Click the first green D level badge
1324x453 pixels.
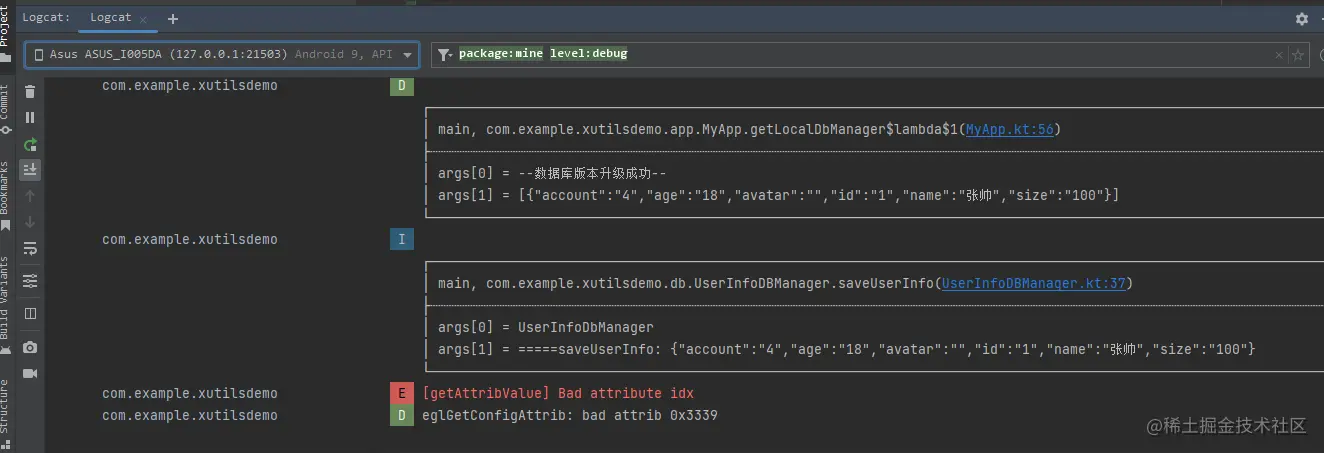[x=401, y=86]
